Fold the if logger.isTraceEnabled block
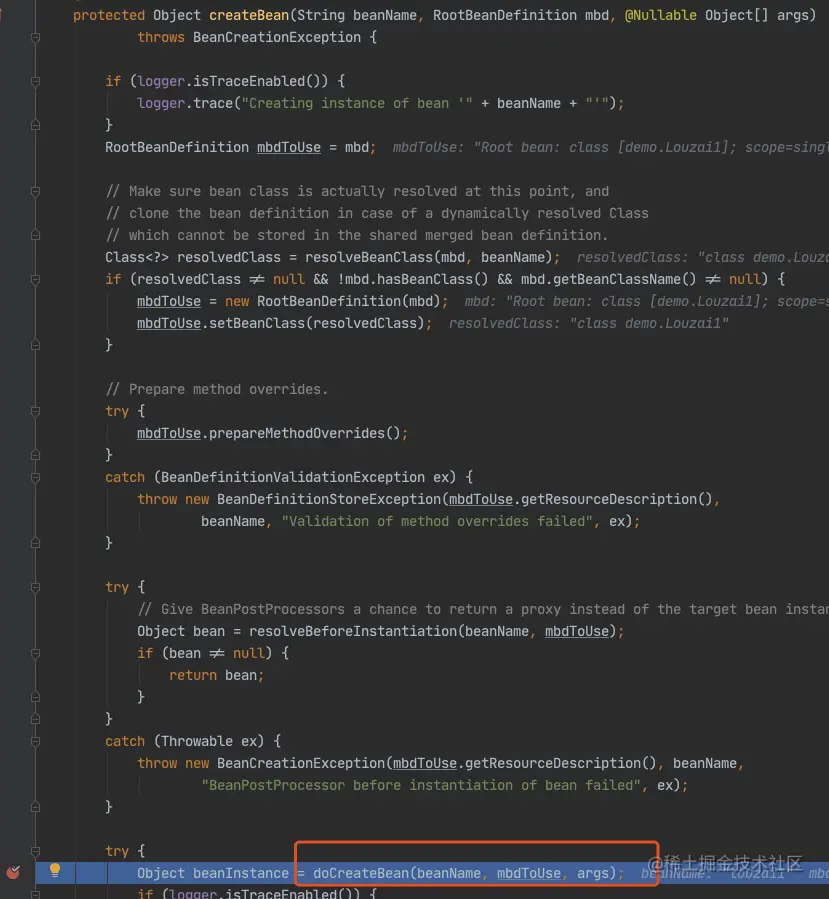The width and height of the screenshot is (829, 899). tap(35, 81)
